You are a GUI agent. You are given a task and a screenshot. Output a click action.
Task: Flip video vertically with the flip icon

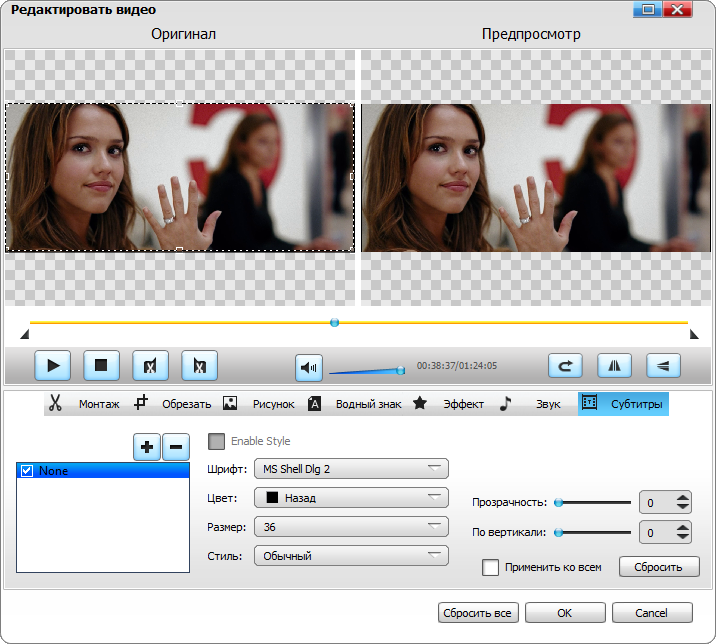(663, 365)
